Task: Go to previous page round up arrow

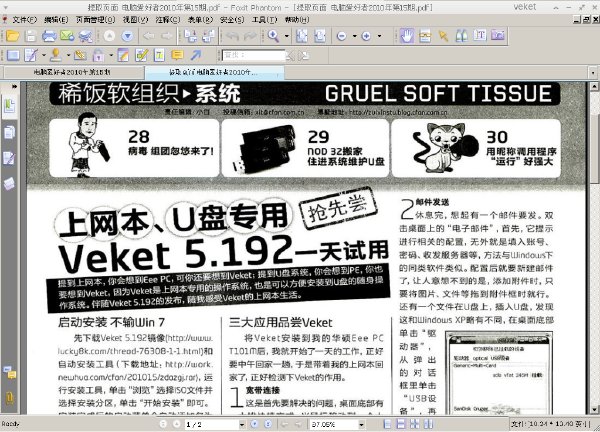Action: [109, 36]
